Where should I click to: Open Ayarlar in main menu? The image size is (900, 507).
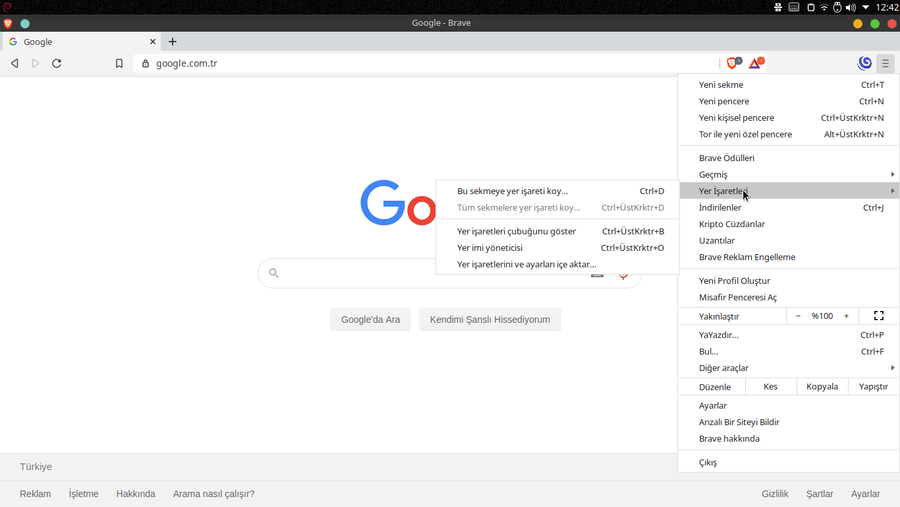789,405
